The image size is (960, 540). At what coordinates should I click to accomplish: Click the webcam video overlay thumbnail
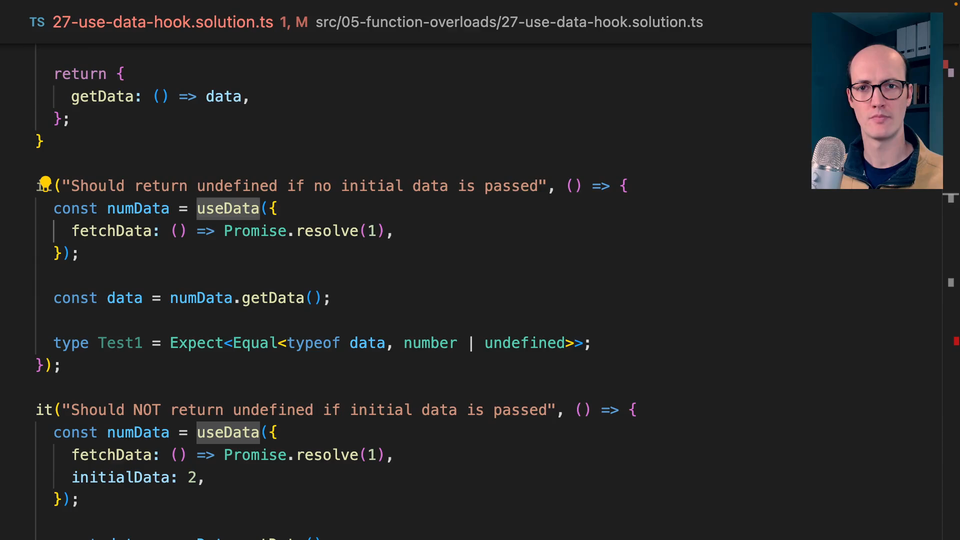click(x=876, y=101)
